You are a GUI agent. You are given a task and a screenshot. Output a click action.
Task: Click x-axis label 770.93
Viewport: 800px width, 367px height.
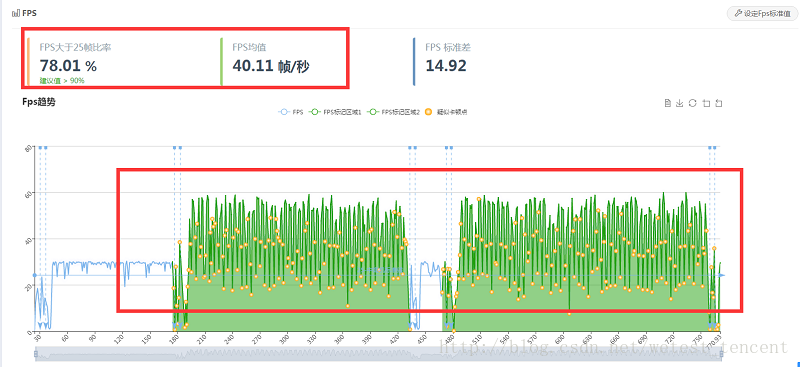[x=713, y=341]
